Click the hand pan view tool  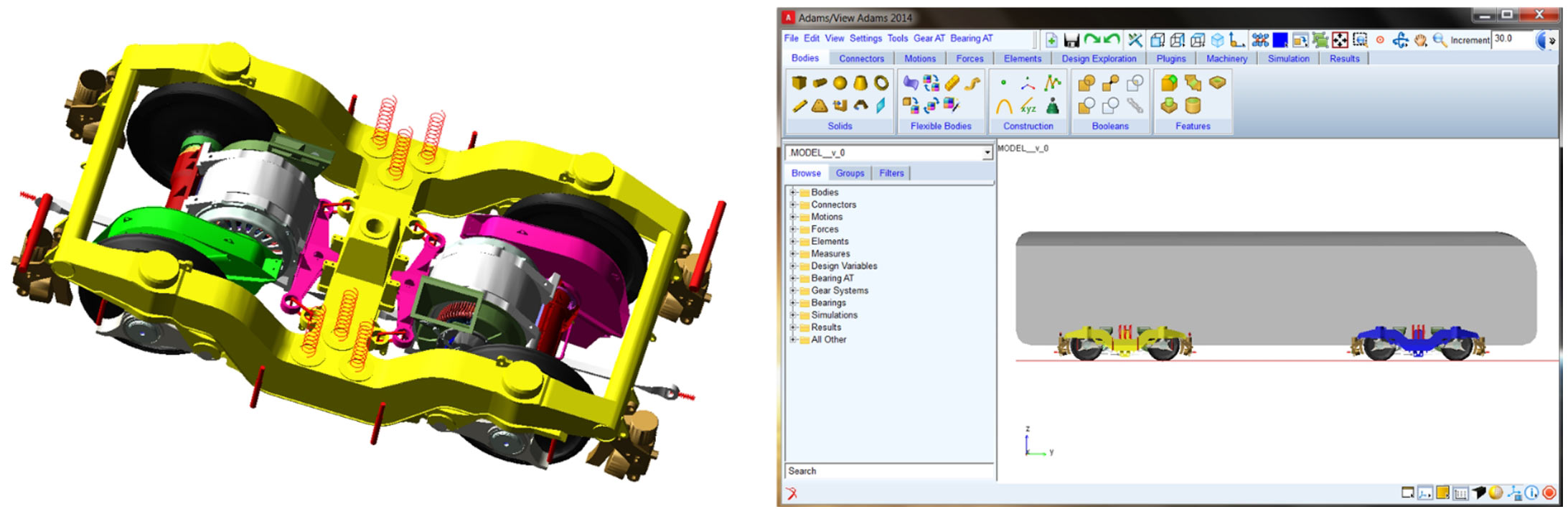[1420, 40]
